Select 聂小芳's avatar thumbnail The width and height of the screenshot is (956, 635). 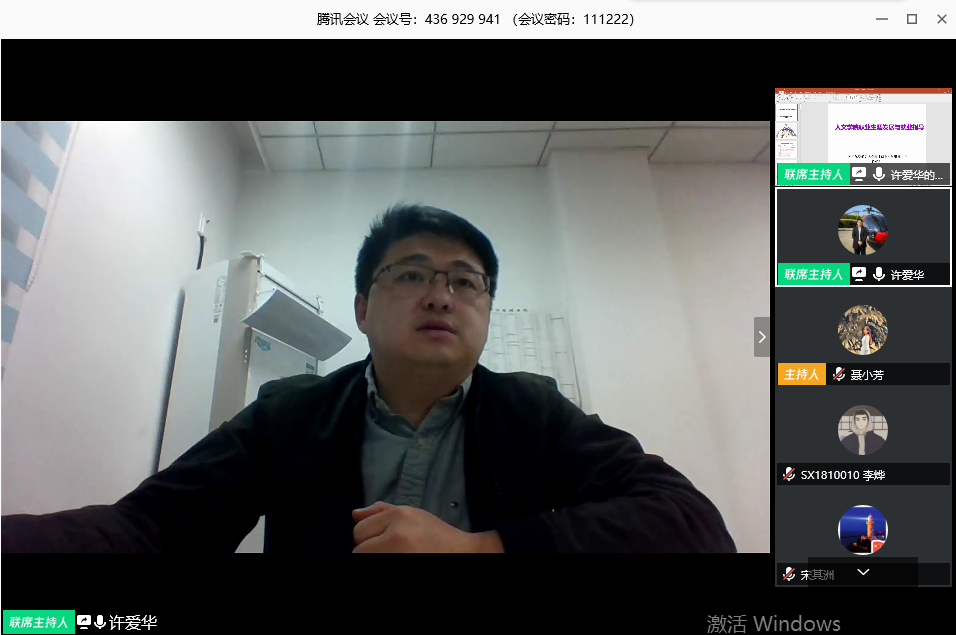862,330
